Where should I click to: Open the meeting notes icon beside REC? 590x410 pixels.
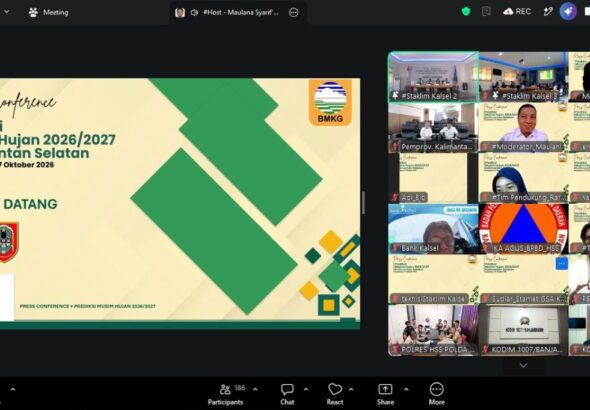[x=486, y=12]
